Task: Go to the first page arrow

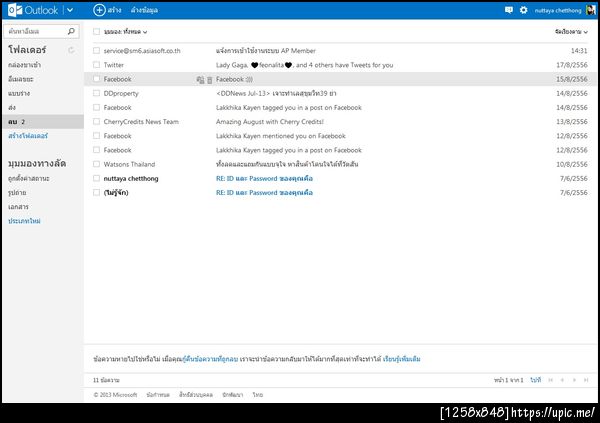Action: 551,380
